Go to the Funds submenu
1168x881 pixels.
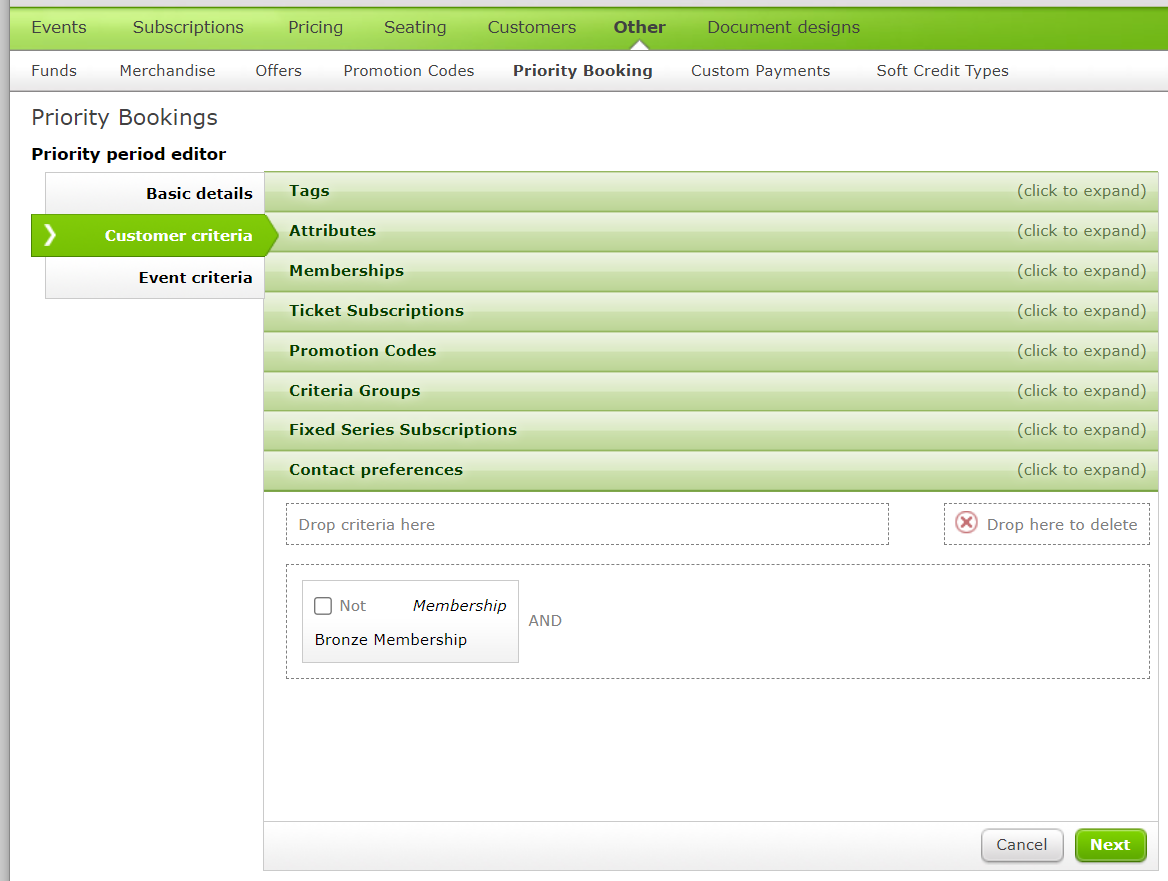54,71
